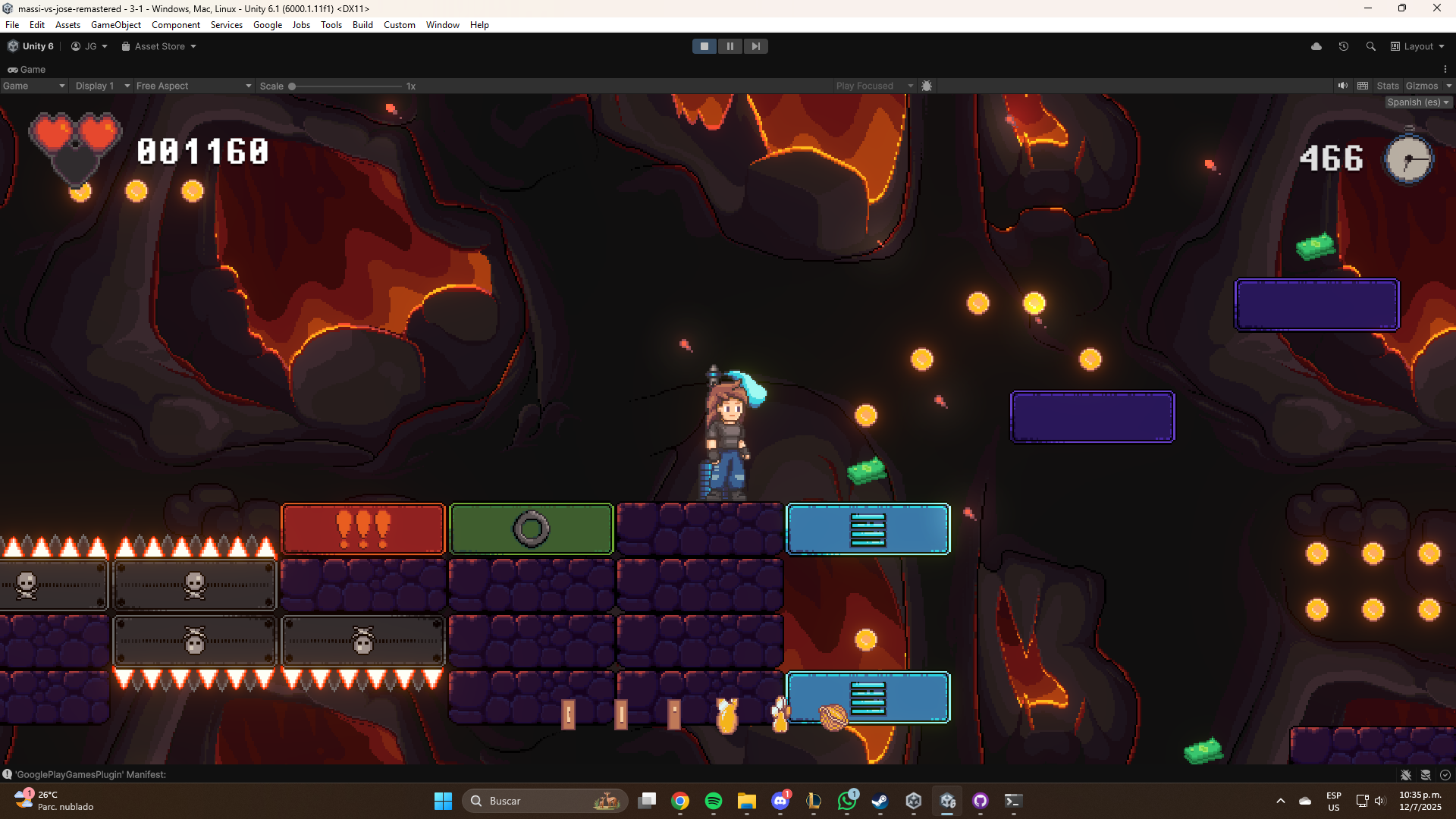
Task: Open Spotify from the Windows taskbar
Action: coord(713,801)
